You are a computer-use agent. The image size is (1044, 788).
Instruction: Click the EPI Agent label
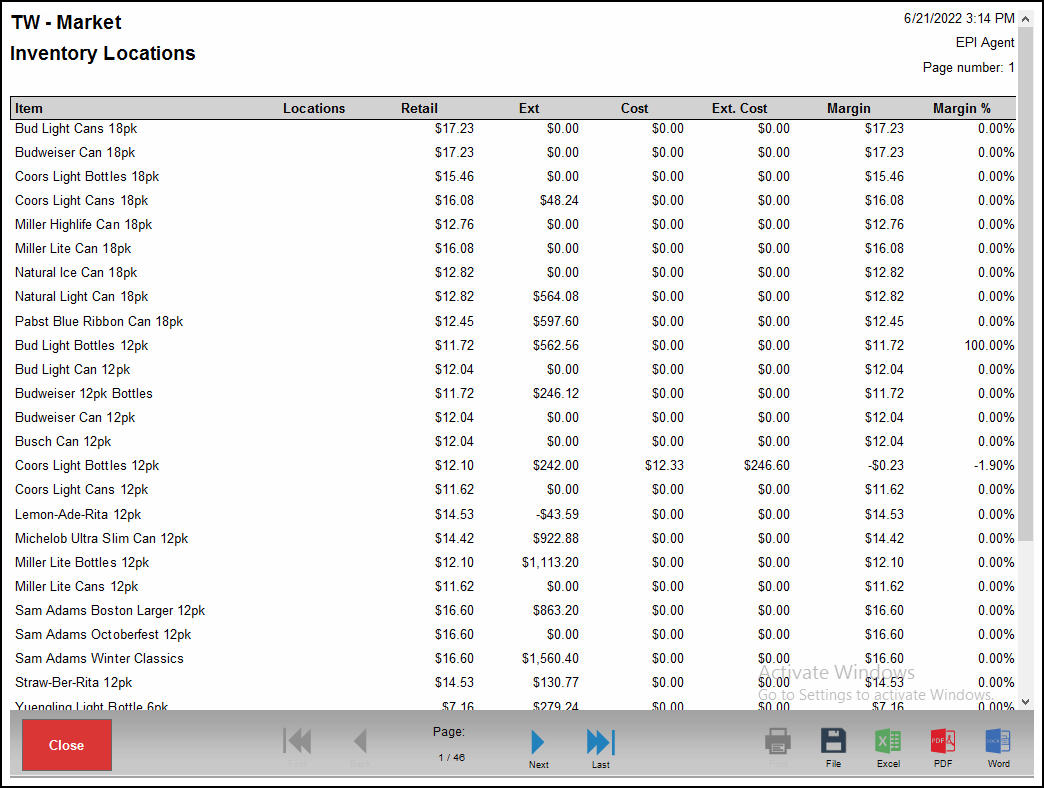[985, 43]
